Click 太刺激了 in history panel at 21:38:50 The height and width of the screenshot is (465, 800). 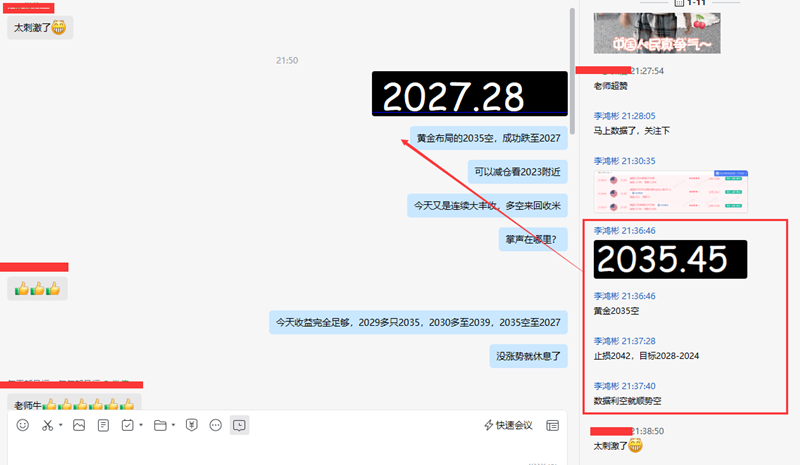pyautogui.click(x=617, y=446)
